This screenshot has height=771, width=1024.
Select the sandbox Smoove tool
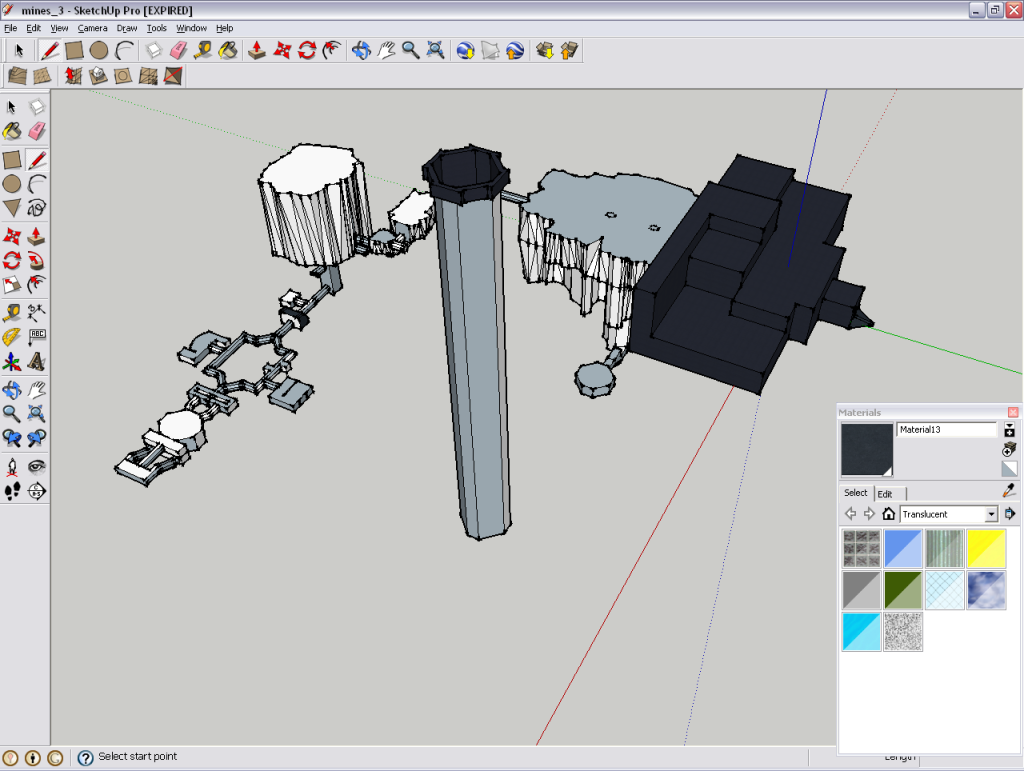tap(72, 76)
